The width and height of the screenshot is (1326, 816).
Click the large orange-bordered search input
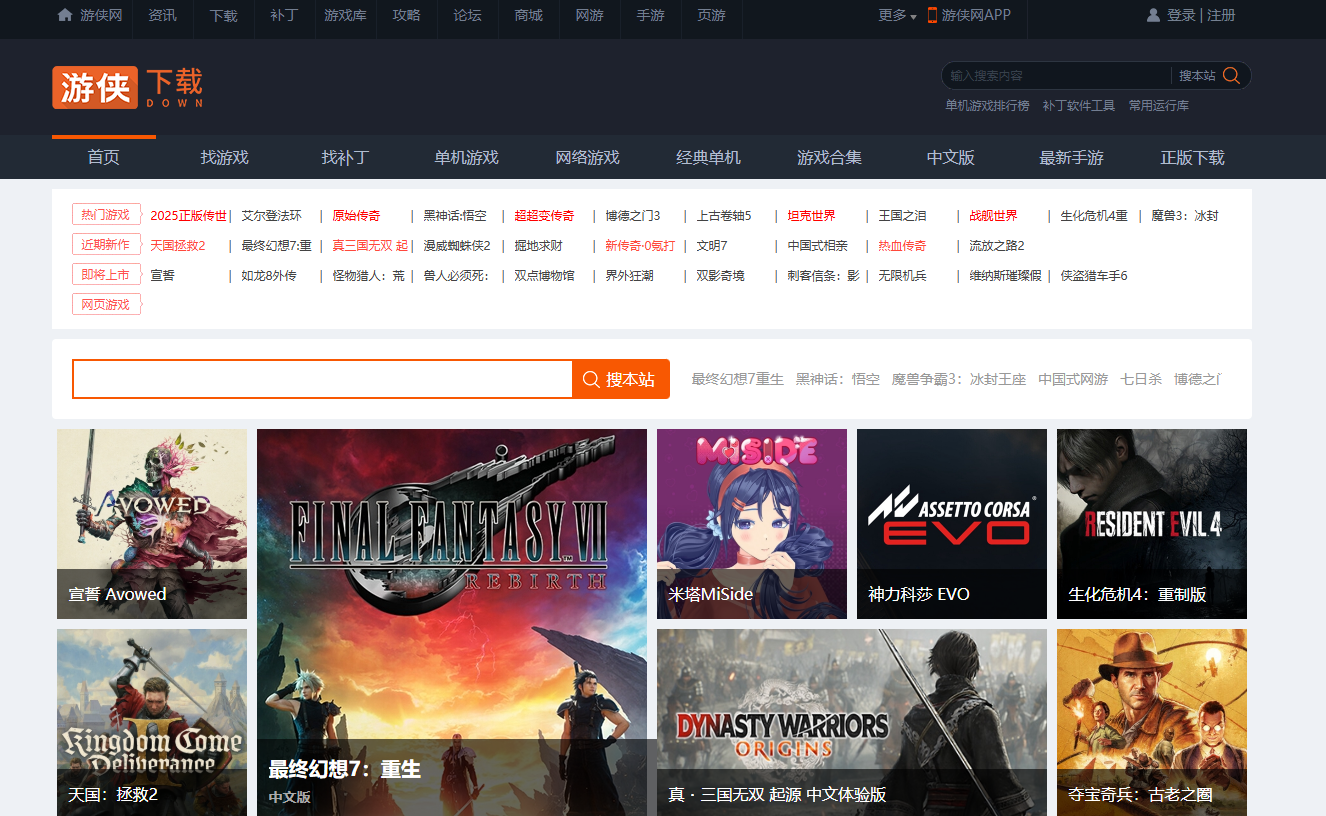click(322, 379)
